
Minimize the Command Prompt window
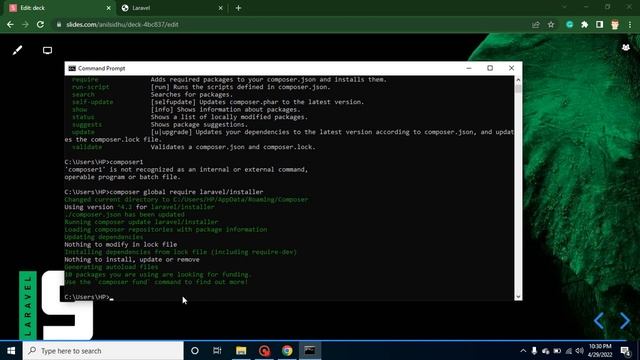point(469,68)
